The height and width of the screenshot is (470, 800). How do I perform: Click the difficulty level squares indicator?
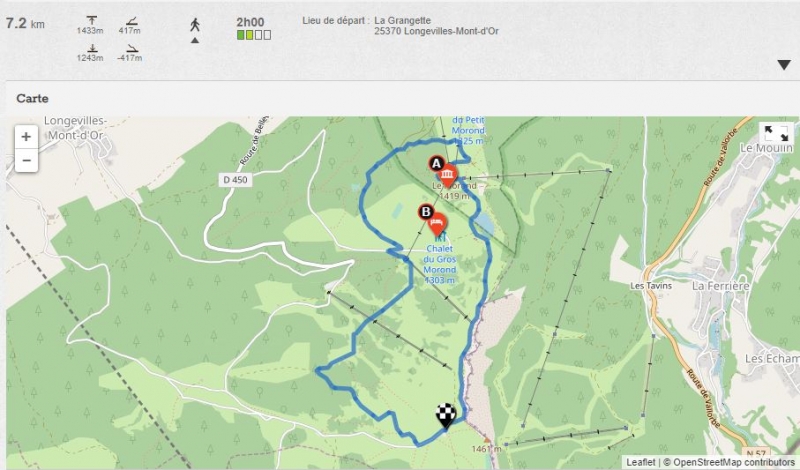tap(254, 35)
